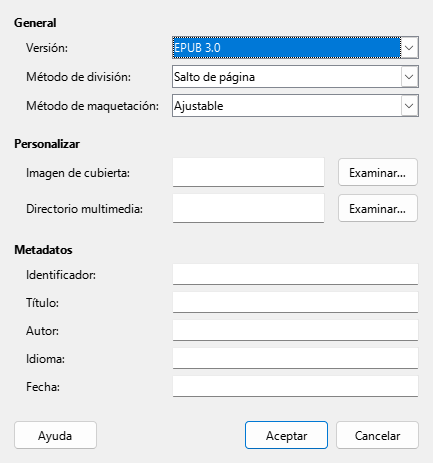The image size is (433, 463).
Task: Click the Método de división label
Action: click(x=79, y=77)
